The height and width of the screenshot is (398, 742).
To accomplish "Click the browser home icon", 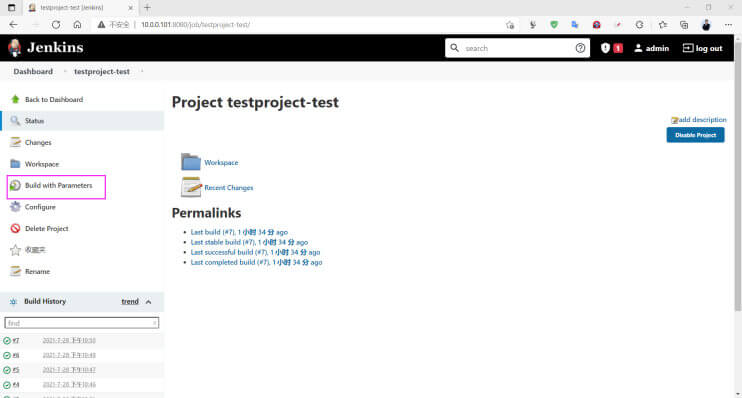I will (77, 25).
